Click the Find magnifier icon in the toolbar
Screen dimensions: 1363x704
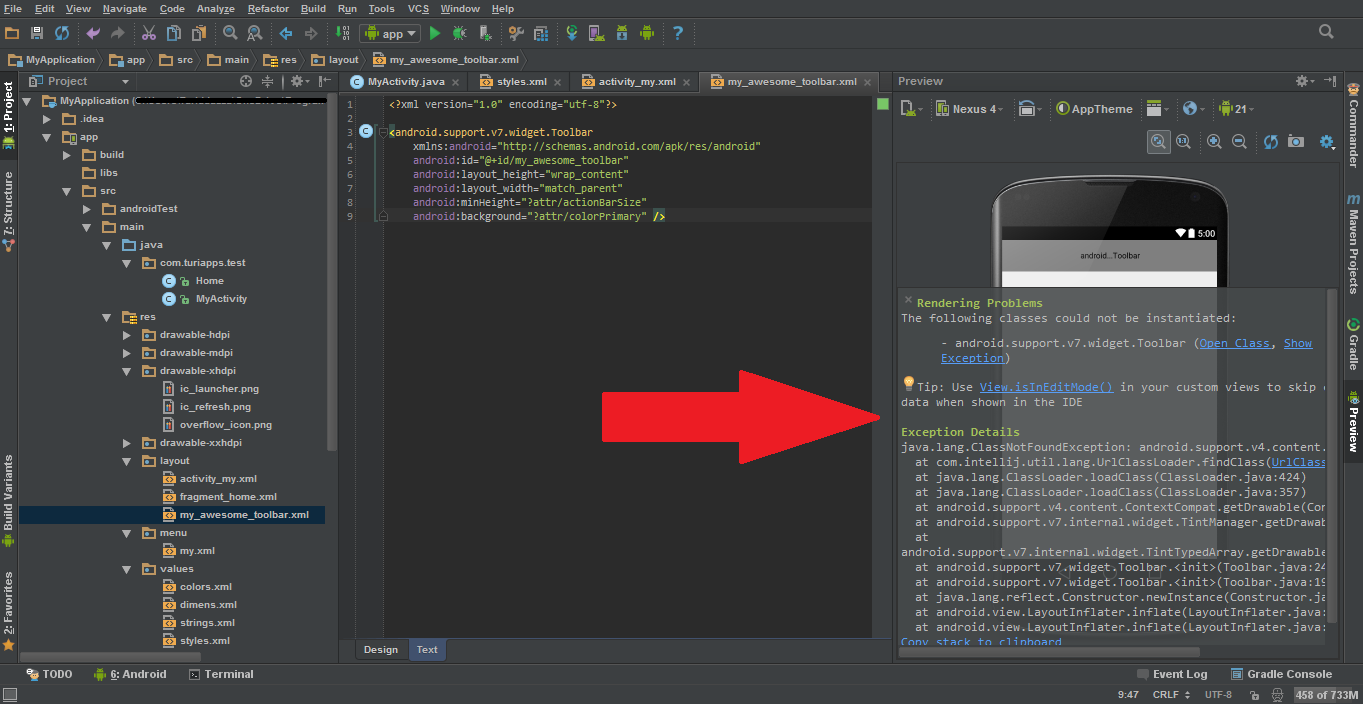click(230, 33)
